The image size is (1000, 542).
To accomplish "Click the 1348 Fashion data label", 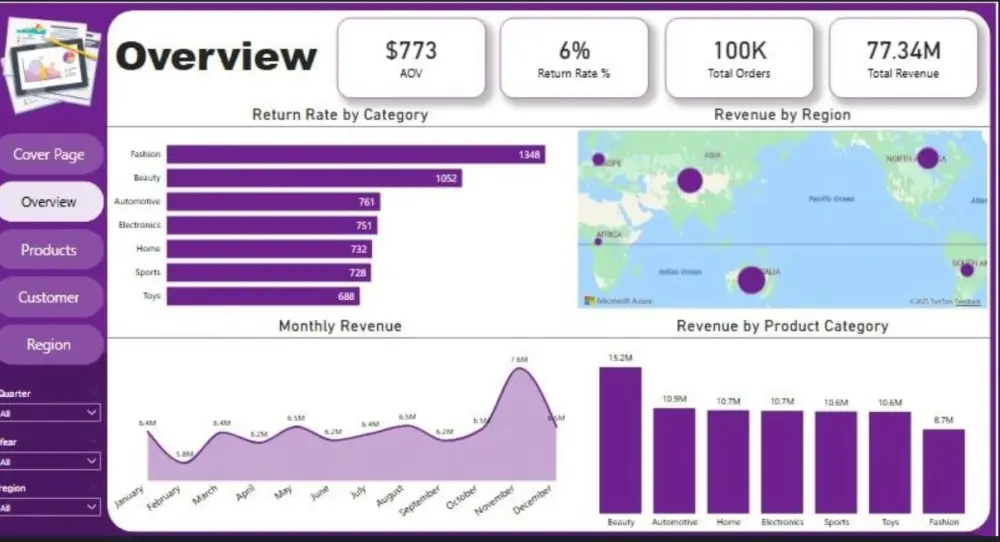I will tap(529, 154).
